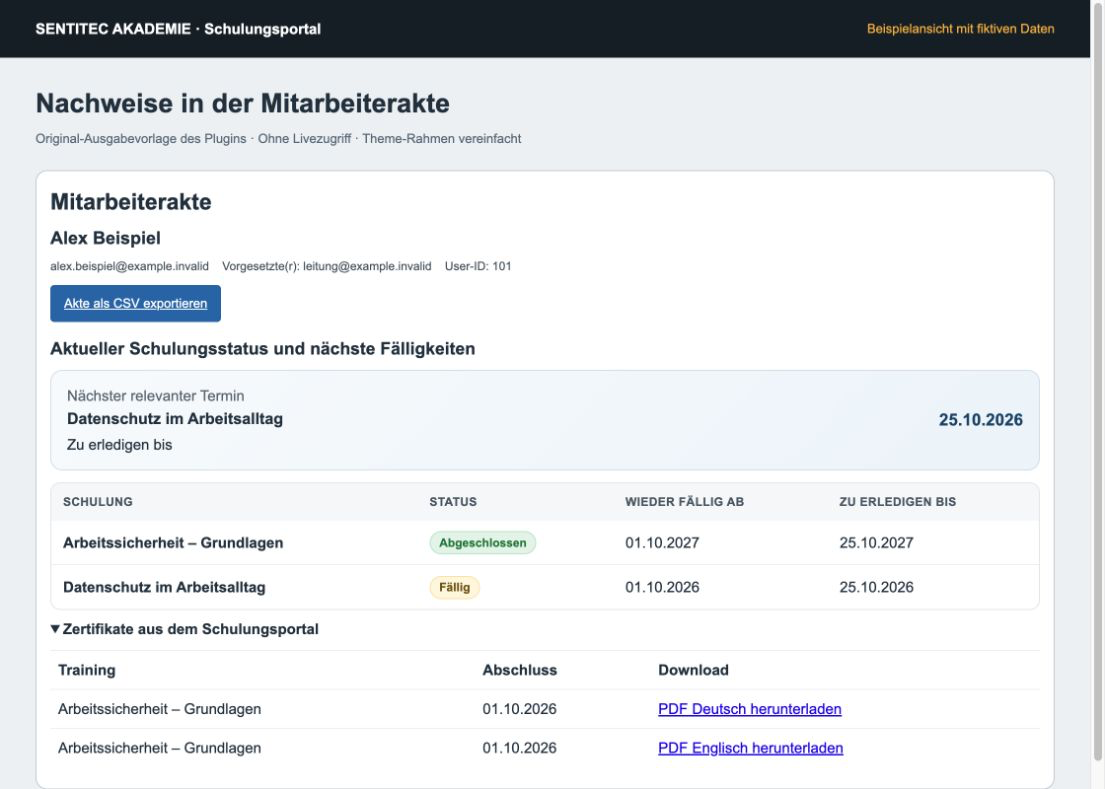This screenshot has width=1105, height=789.
Task: Open 'PDF Deutsch herunterladen' link
Action: pos(750,709)
